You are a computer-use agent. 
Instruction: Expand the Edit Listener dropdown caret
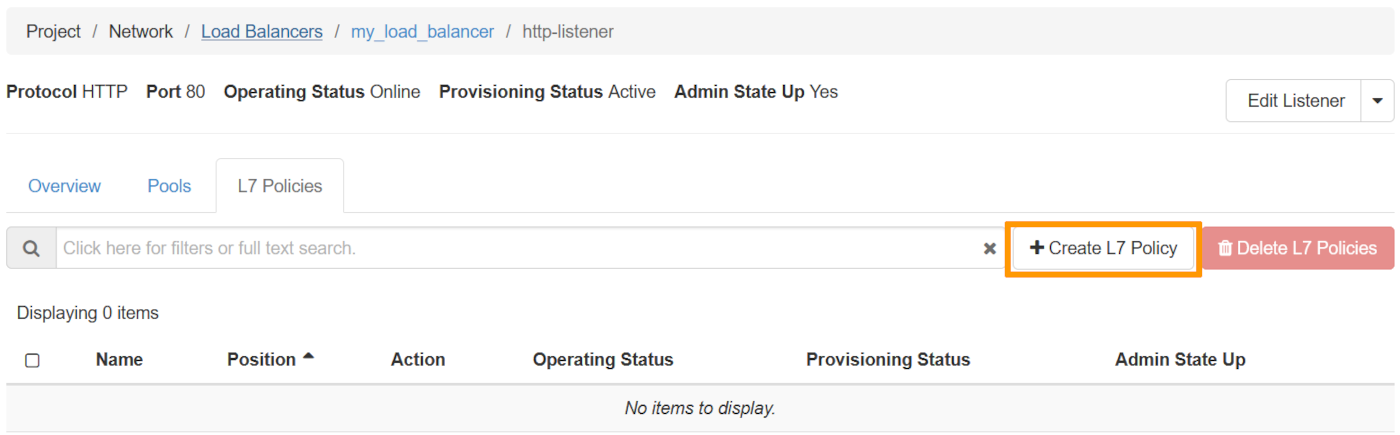(x=1377, y=101)
